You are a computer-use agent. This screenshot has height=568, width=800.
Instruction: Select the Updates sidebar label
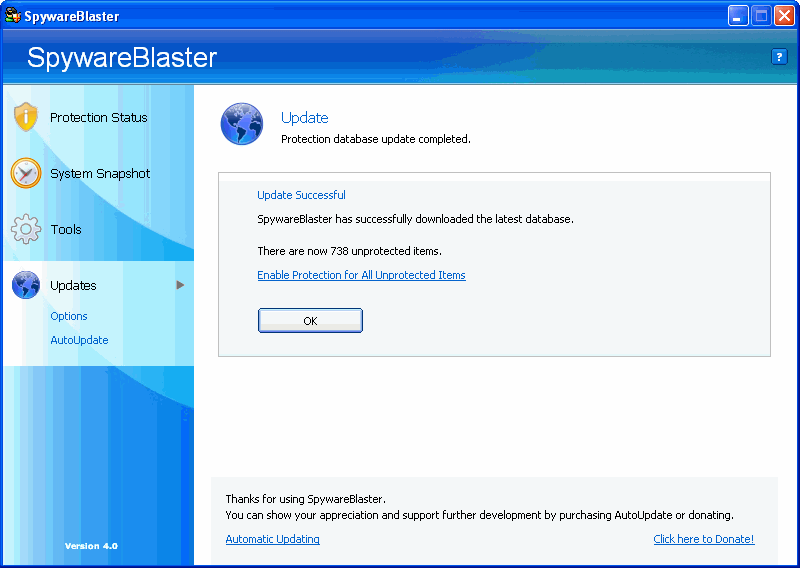(x=73, y=285)
